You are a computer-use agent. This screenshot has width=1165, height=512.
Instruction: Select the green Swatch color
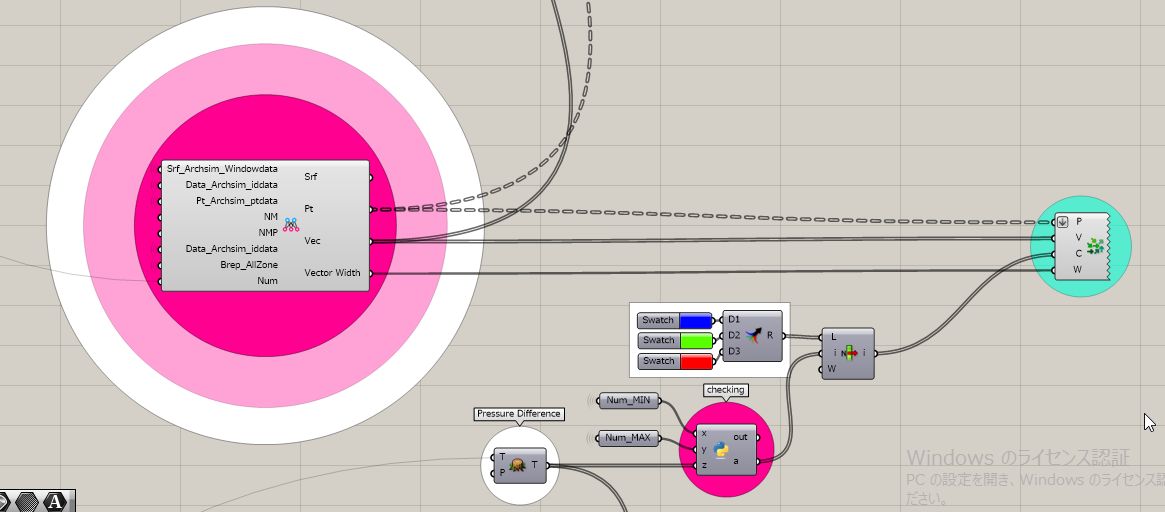695,340
